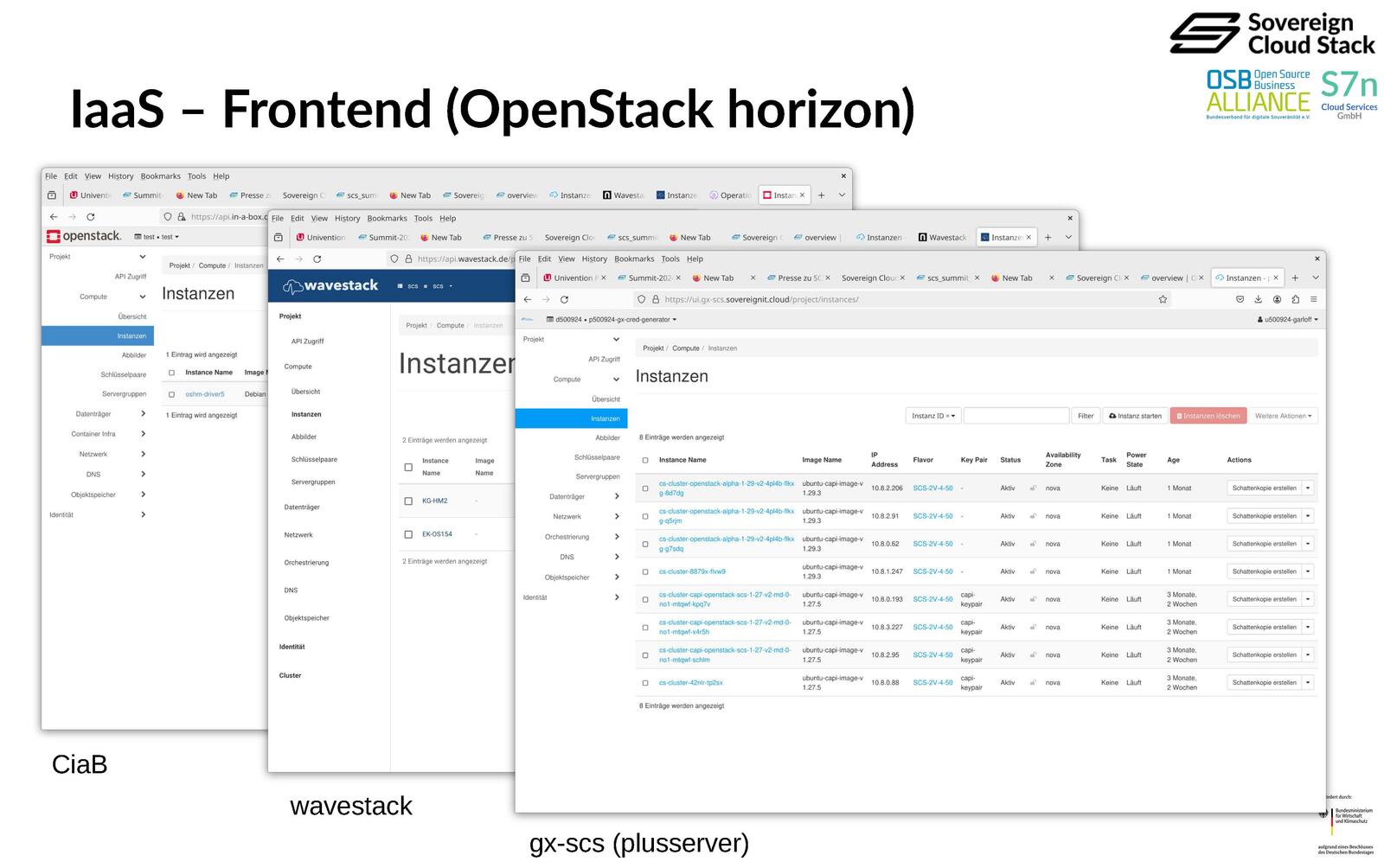Go back in the gx-scs browser window

527,299
